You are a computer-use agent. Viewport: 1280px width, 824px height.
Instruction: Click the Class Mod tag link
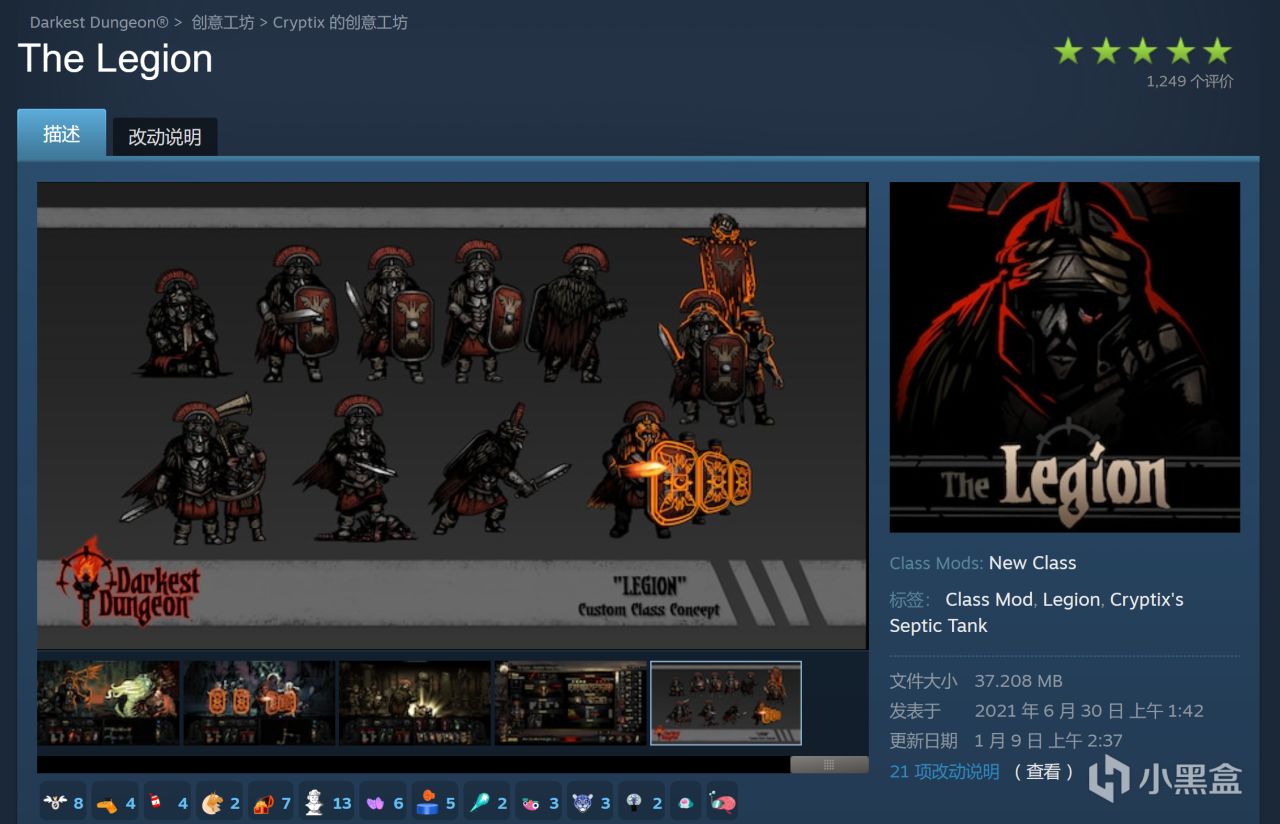(x=989, y=599)
